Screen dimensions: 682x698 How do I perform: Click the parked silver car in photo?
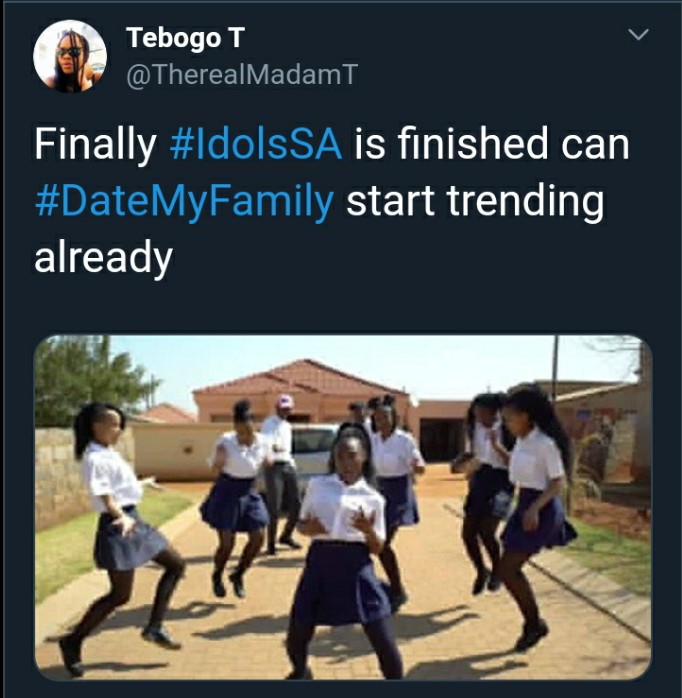[x=314, y=451]
